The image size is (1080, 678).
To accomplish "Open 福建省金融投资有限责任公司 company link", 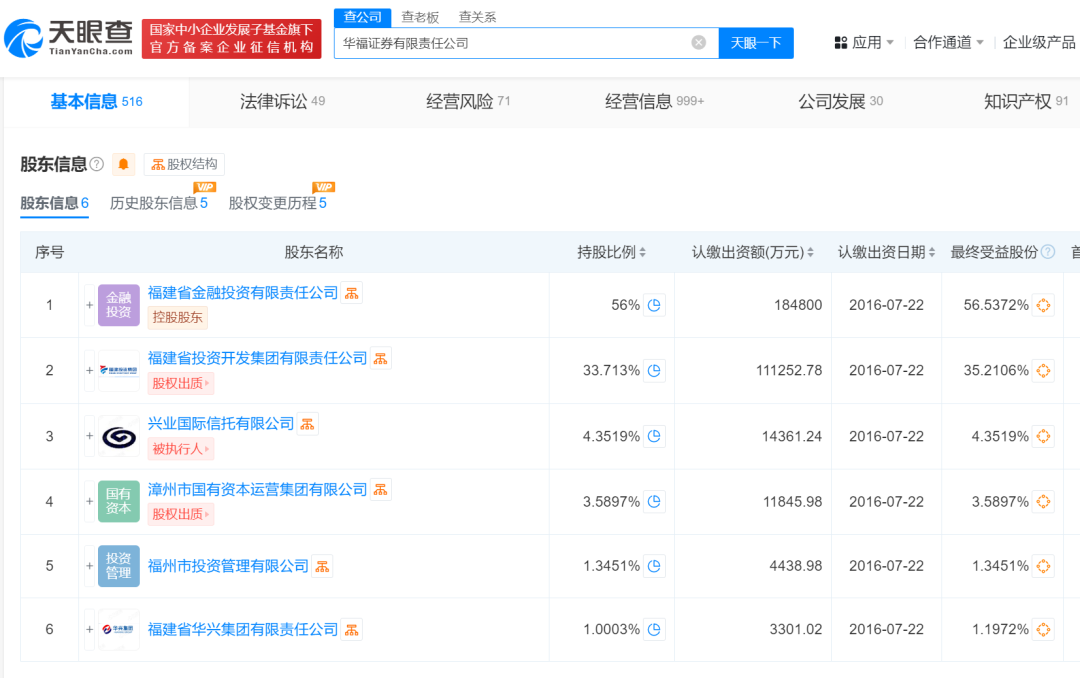I will pyautogui.click(x=242, y=293).
